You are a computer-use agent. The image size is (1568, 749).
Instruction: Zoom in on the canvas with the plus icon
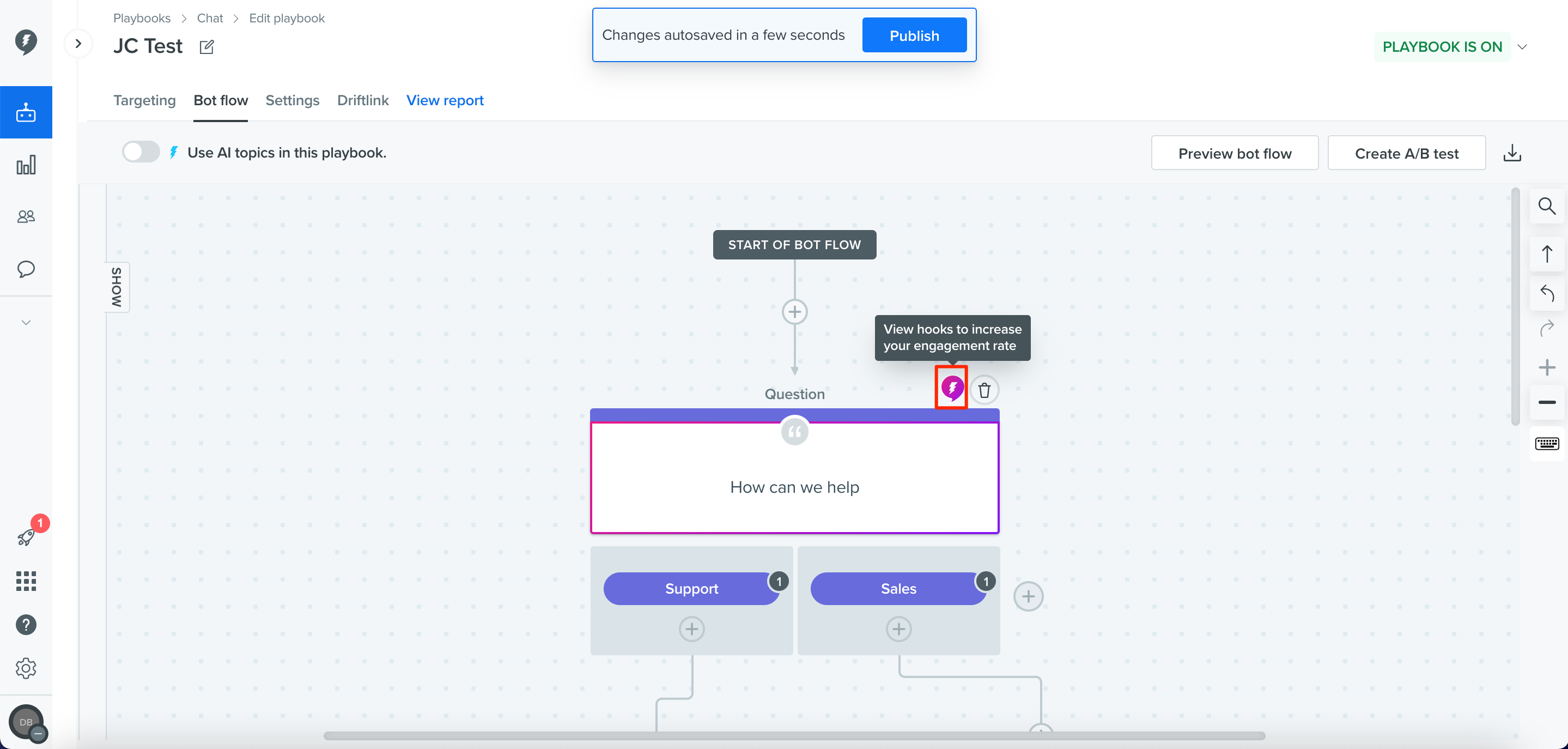pos(1547,367)
